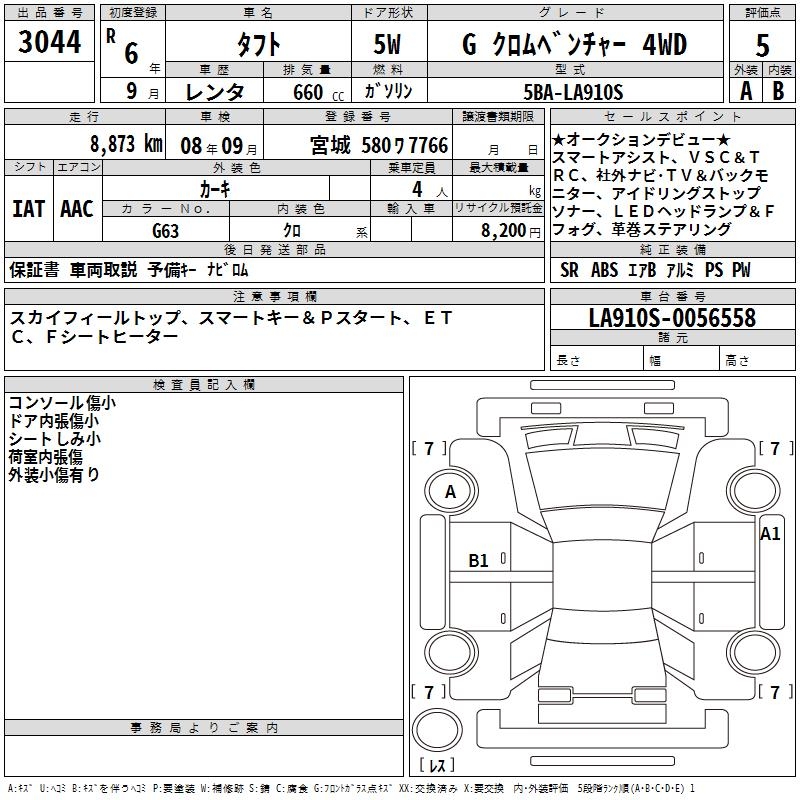The image size is (800, 800).
Task: Click damage mark B1 on the door
Action: (x=478, y=561)
